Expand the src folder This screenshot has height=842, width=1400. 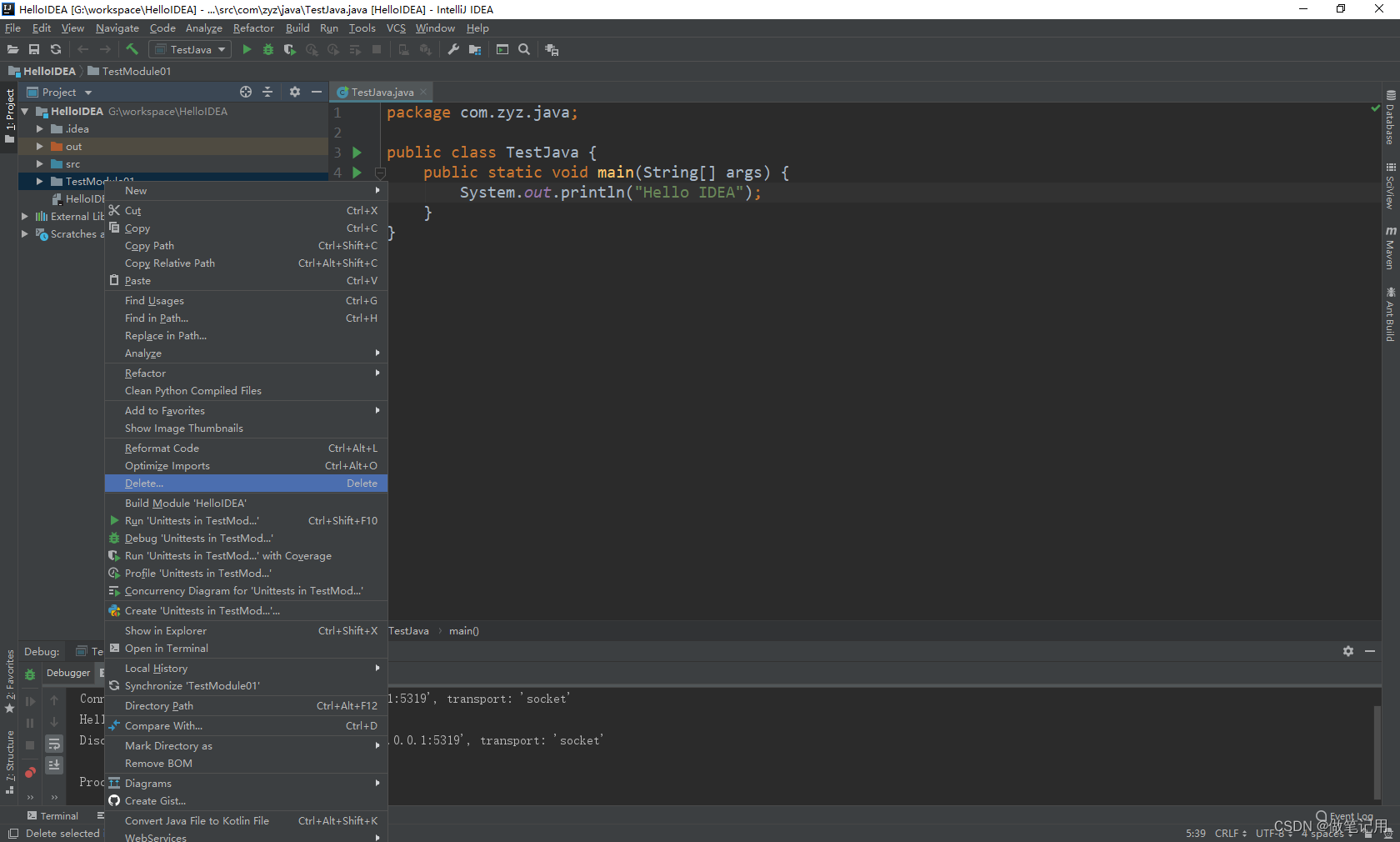(39, 164)
